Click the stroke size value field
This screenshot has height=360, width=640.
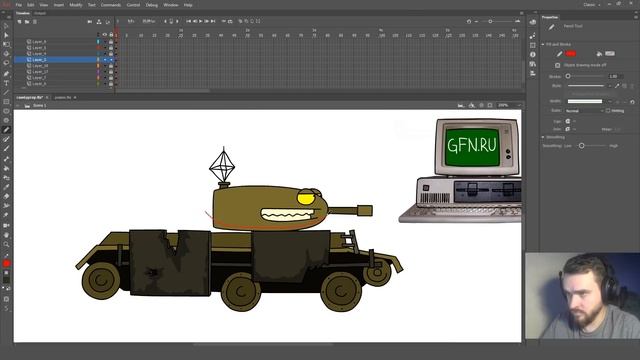pos(615,76)
